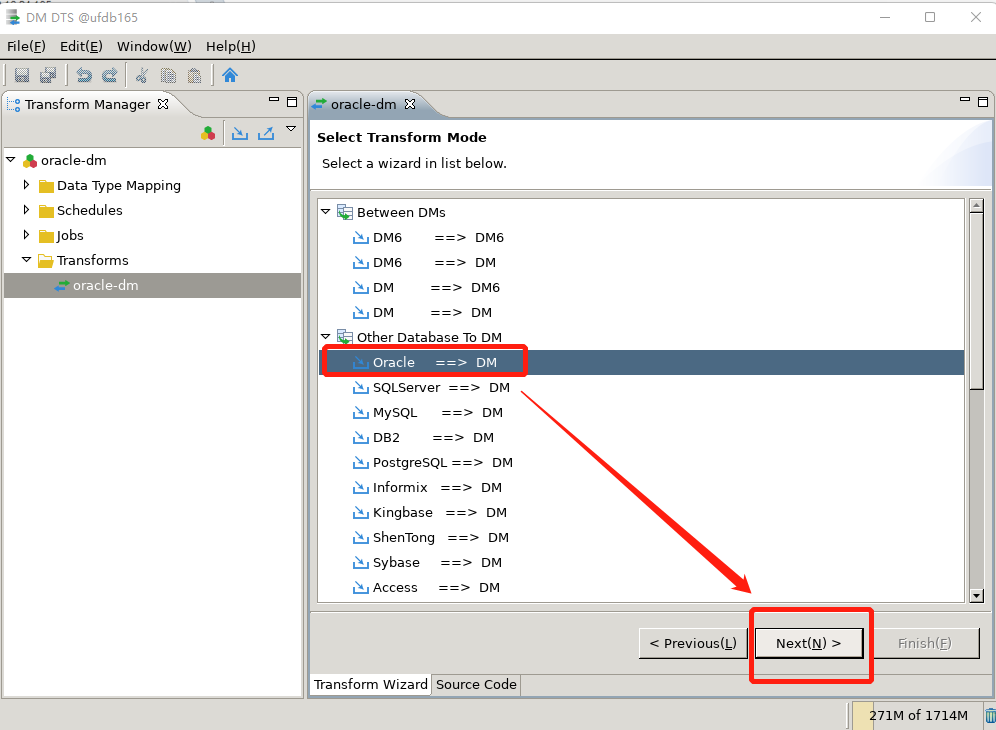Click the Redo toolbar icon
This screenshot has height=730, width=996.
click(110, 75)
